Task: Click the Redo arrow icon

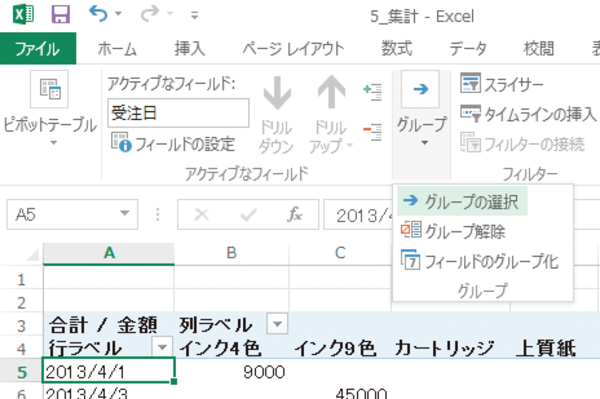Action: pos(150,14)
